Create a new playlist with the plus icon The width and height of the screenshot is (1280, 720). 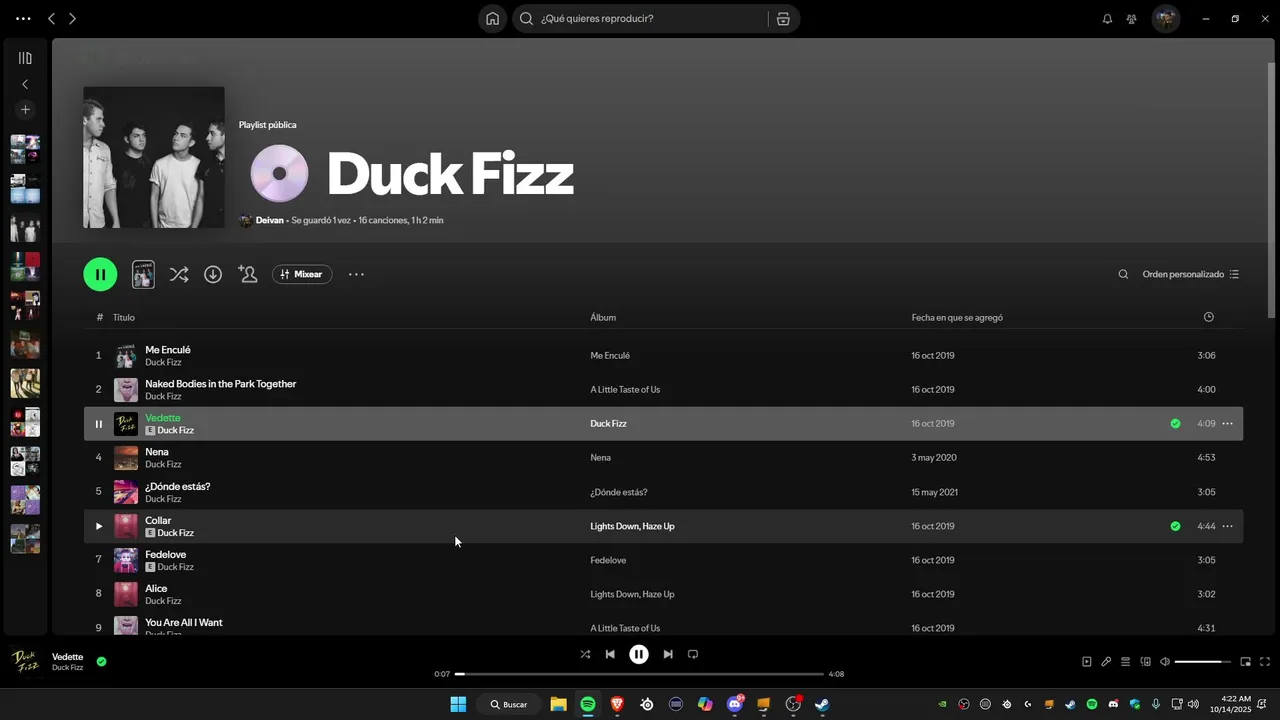tap(25, 109)
